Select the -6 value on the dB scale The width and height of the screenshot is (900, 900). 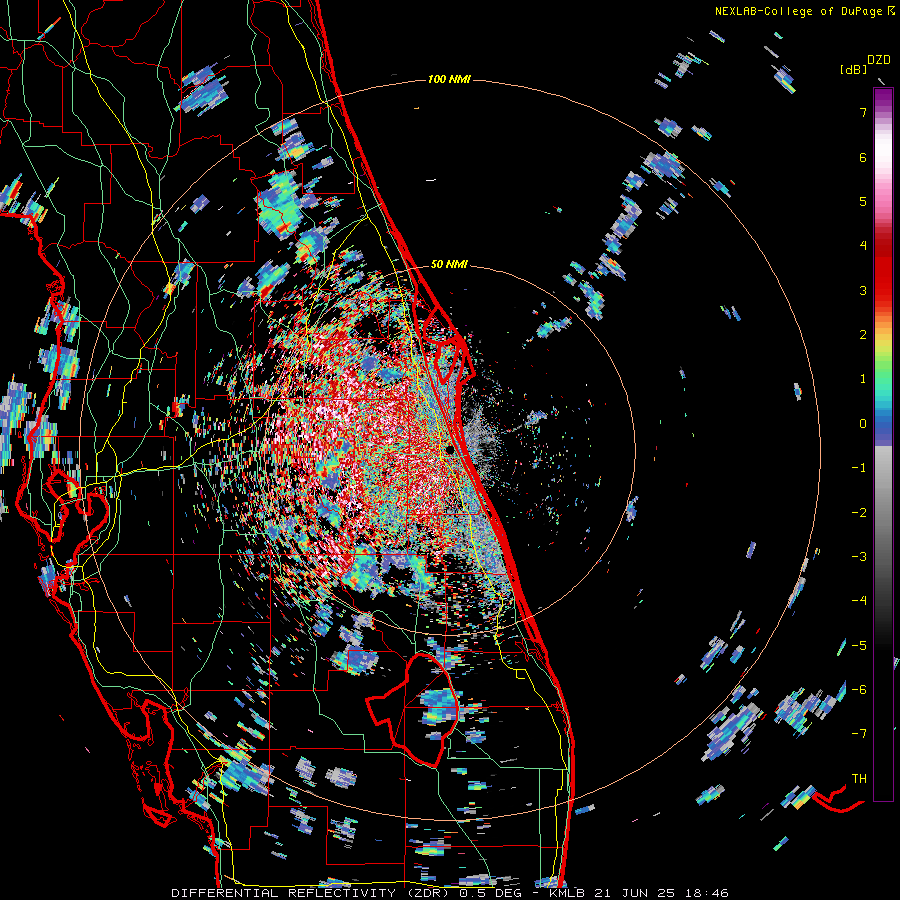859,689
